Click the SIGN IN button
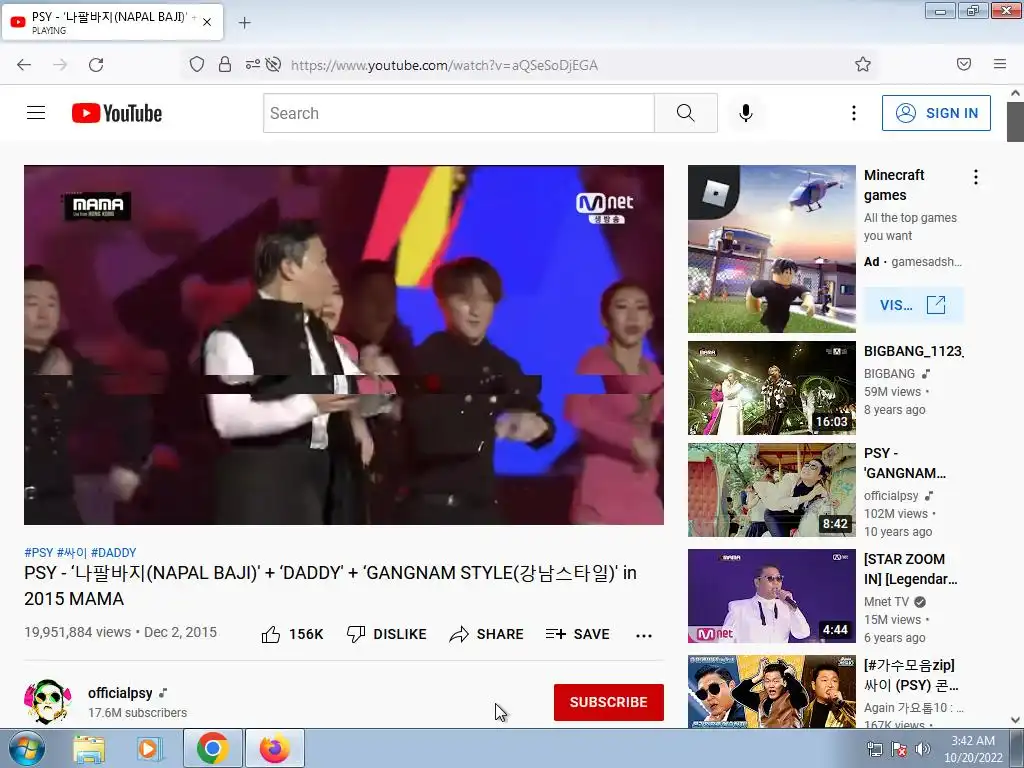Viewport: 1024px width, 768px height. (x=936, y=113)
